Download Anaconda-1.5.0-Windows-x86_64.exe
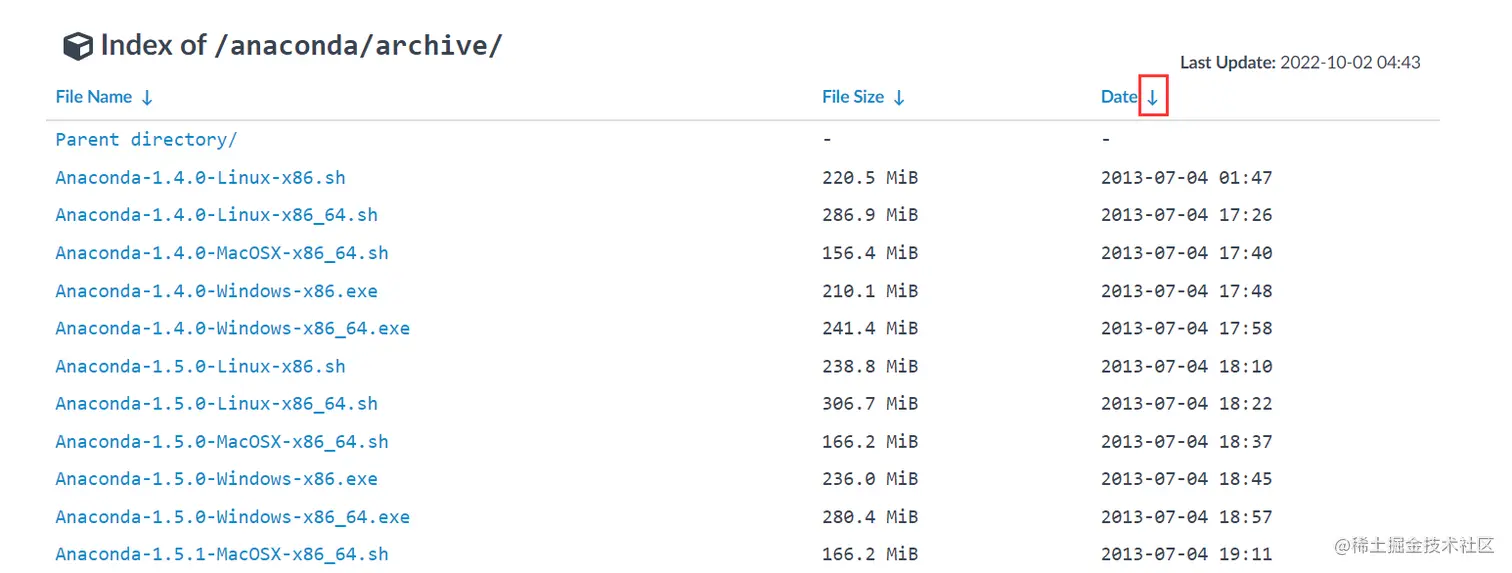 pyautogui.click(x=233, y=517)
